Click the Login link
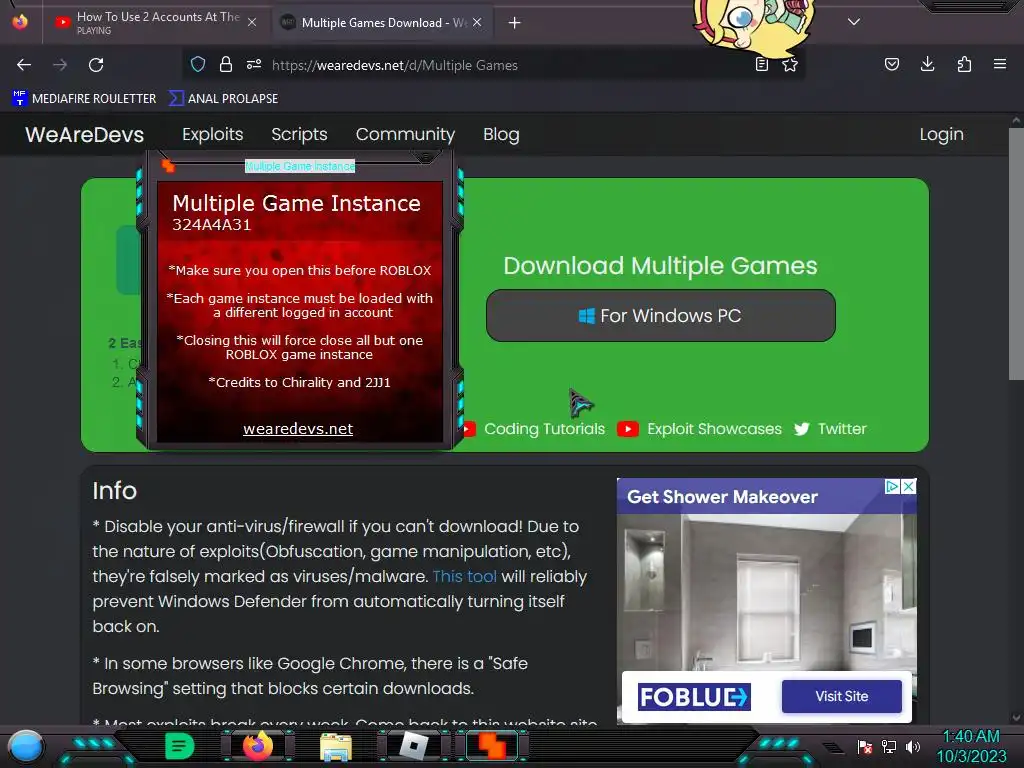 941,135
